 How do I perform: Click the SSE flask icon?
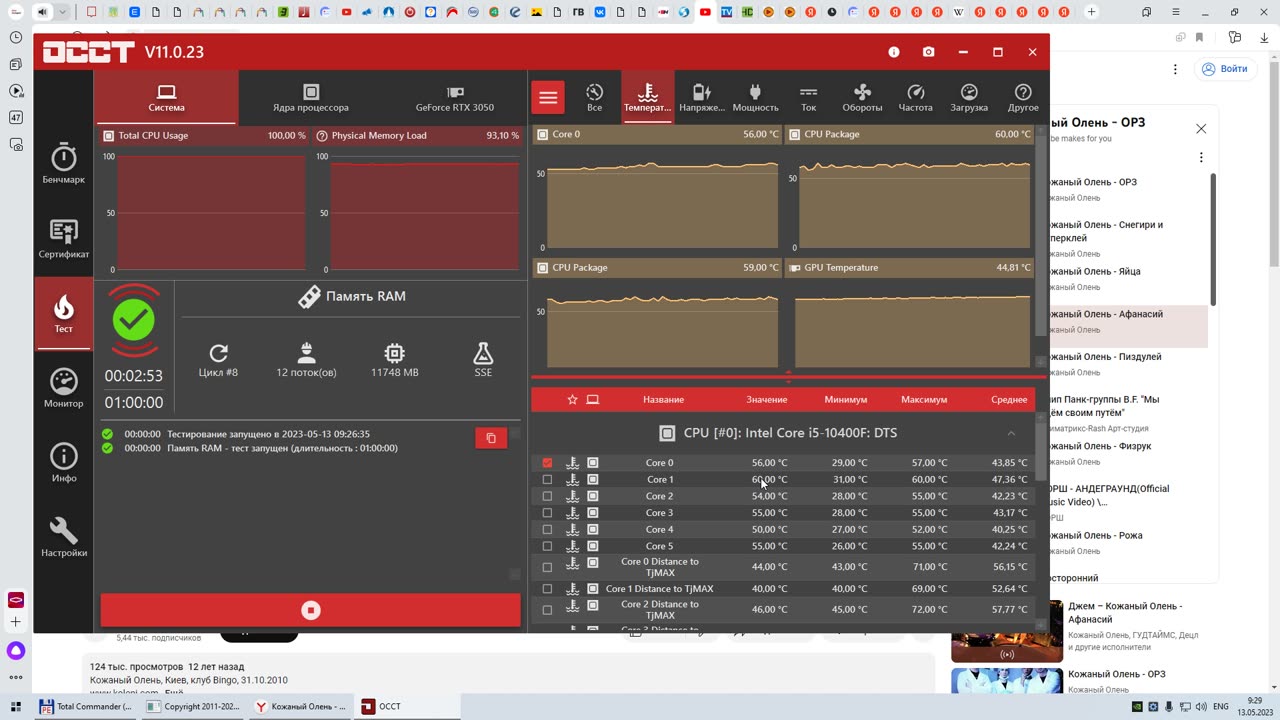click(483, 353)
